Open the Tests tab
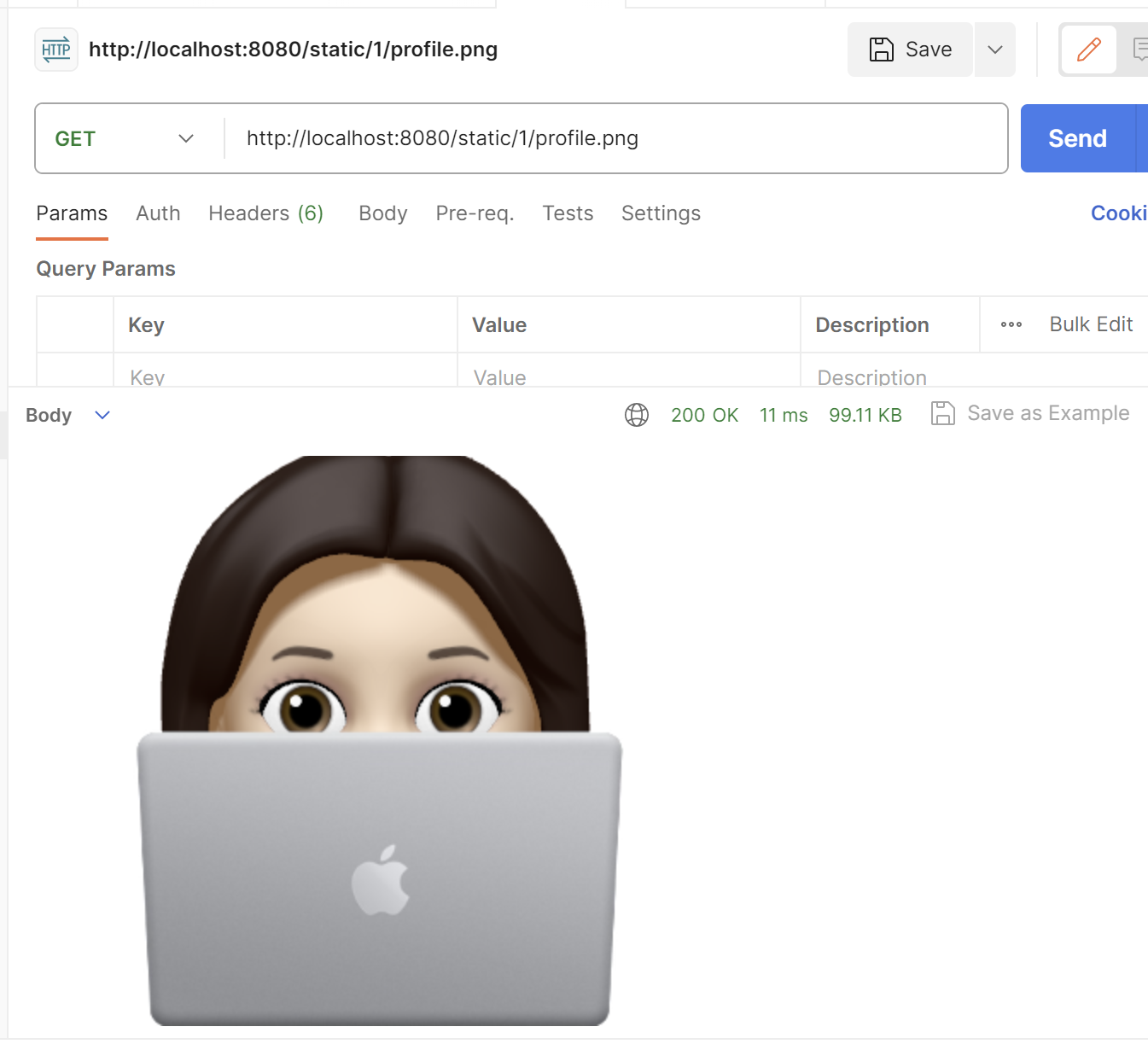 coord(568,213)
